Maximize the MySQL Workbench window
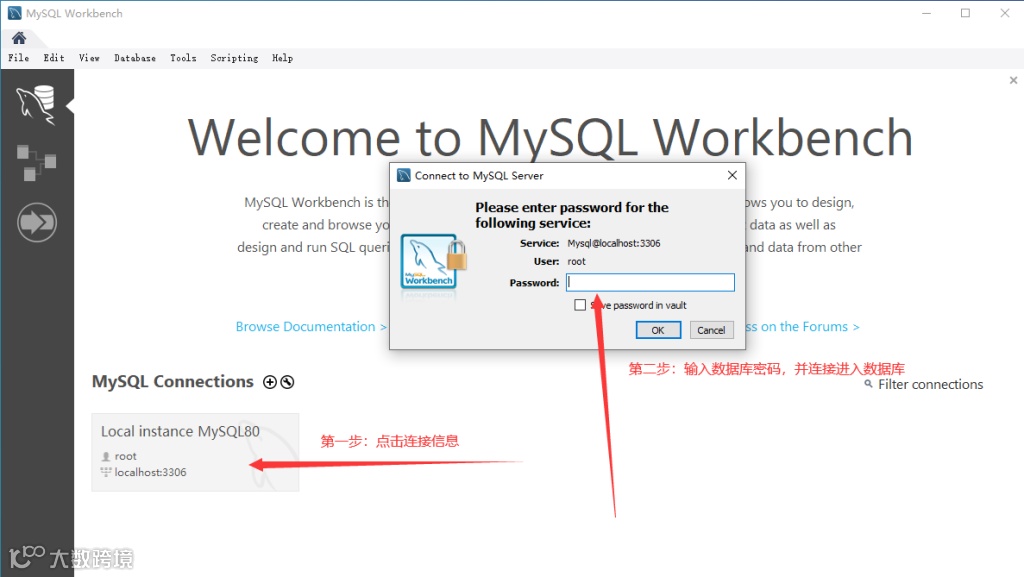This screenshot has height=577, width=1024. point(965,13)
